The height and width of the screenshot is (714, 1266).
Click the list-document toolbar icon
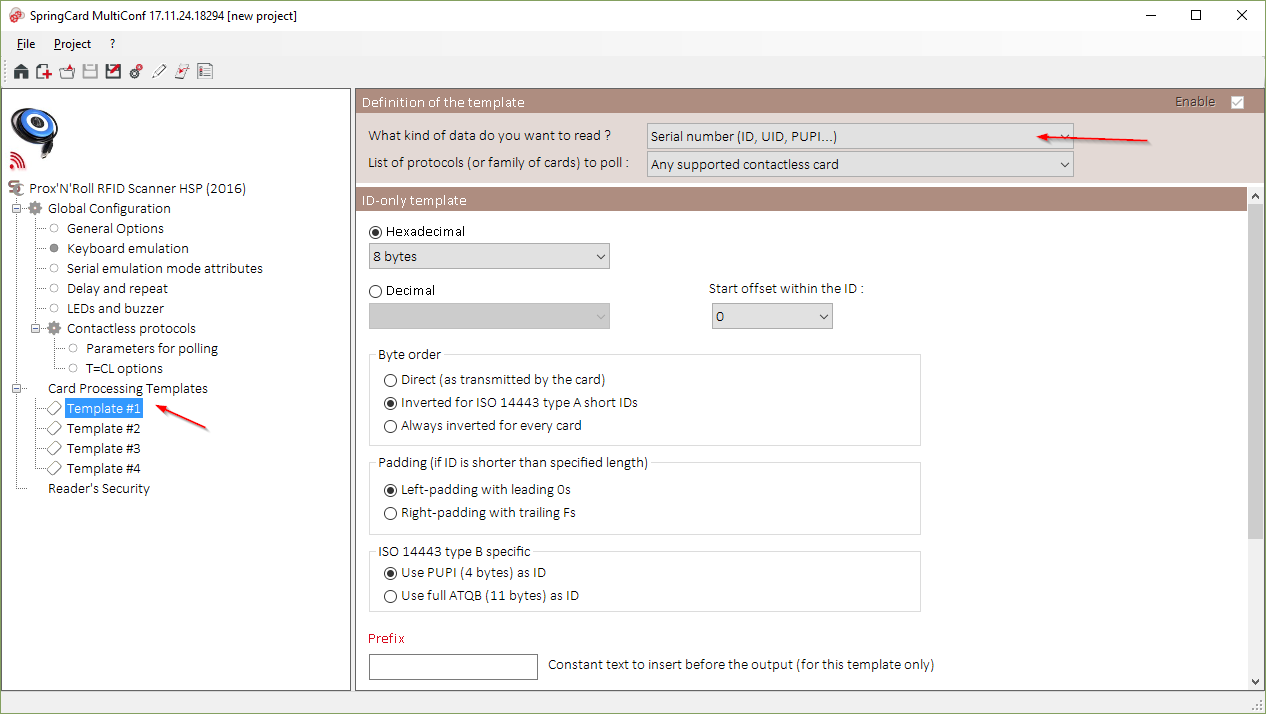[205, 71]
